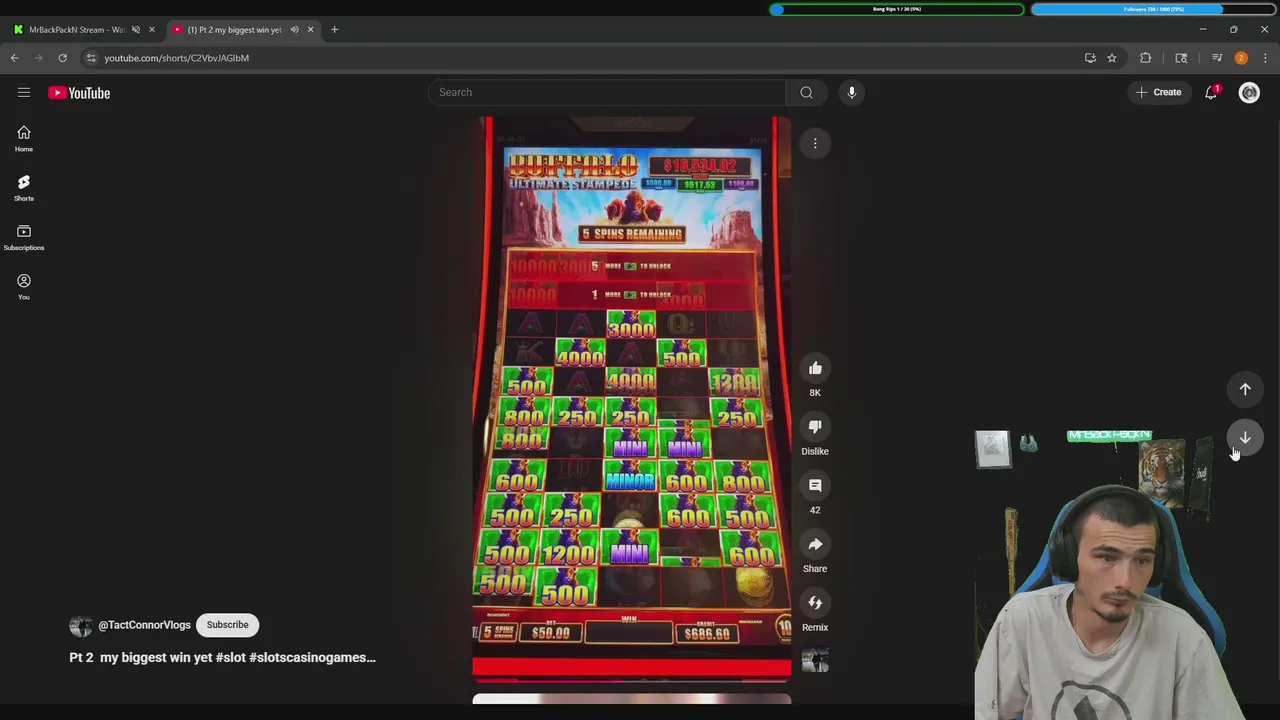Click the magnifier search button

tap(806, 92)
